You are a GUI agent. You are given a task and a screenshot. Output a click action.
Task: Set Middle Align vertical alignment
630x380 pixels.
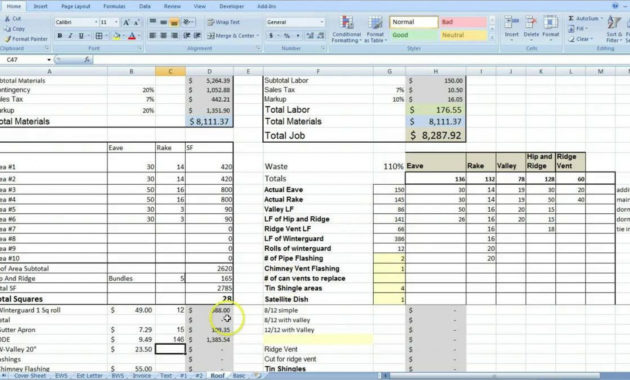163,22
